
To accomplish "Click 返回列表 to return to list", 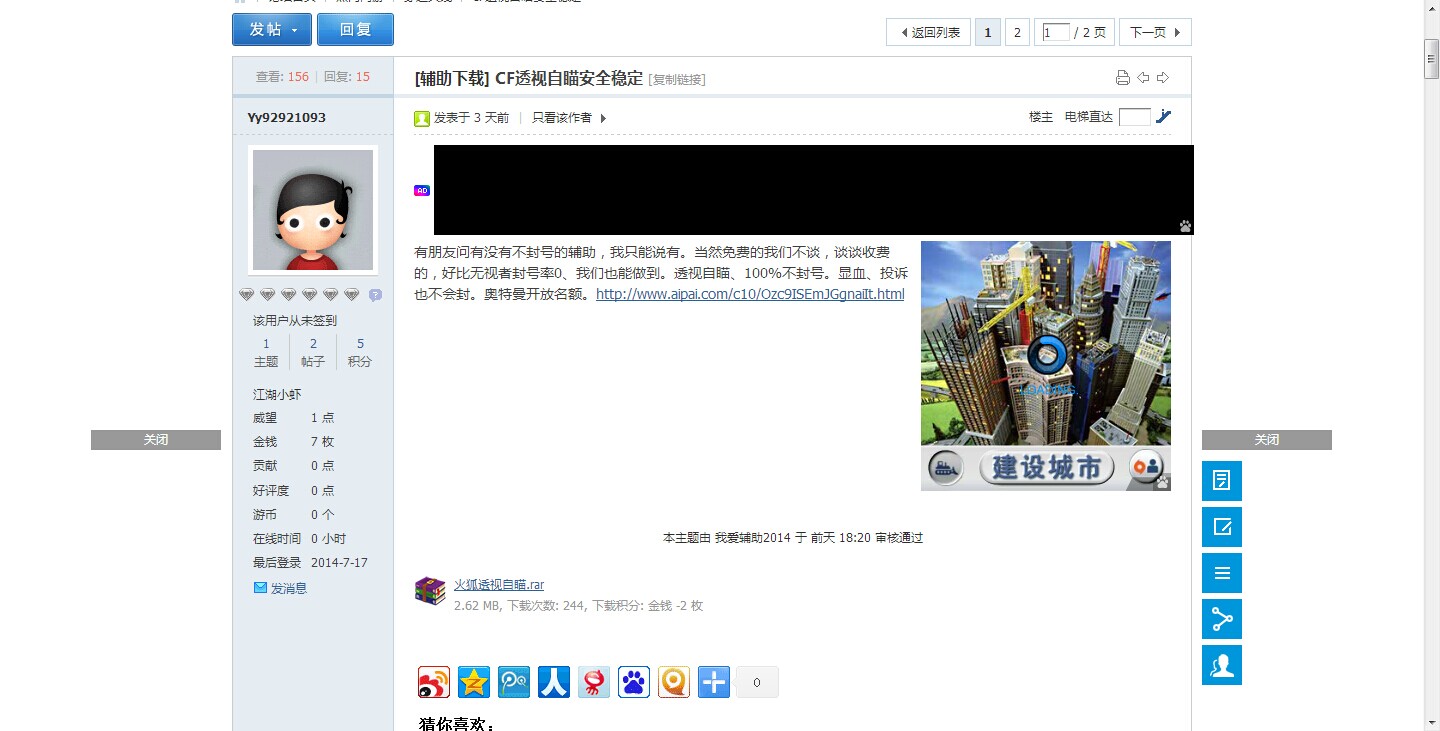I will coord(929,32).
